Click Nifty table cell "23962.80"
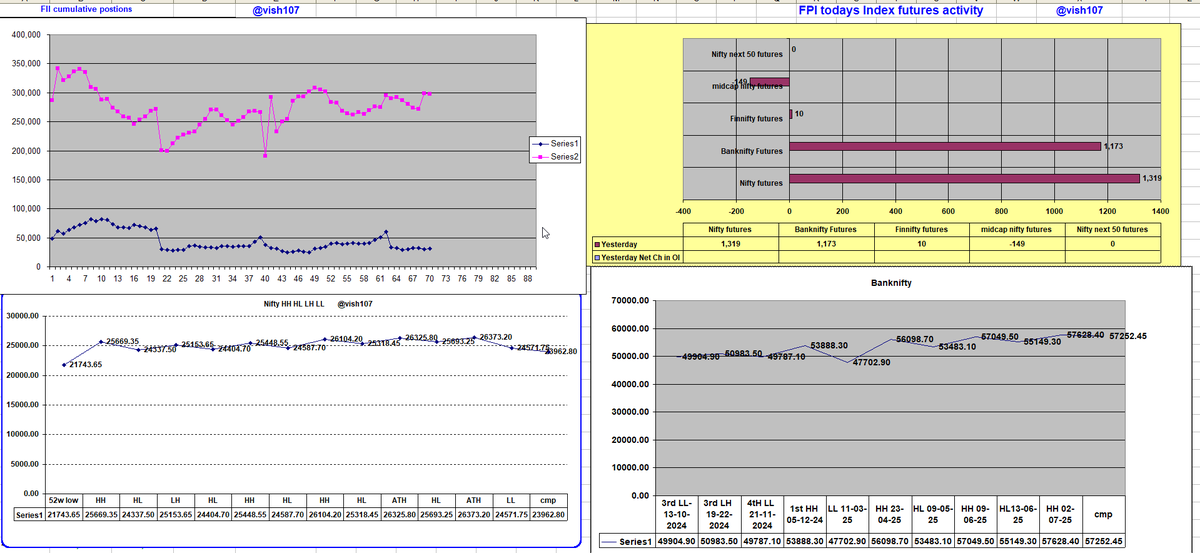1200x553 pixels. [548, 514]
